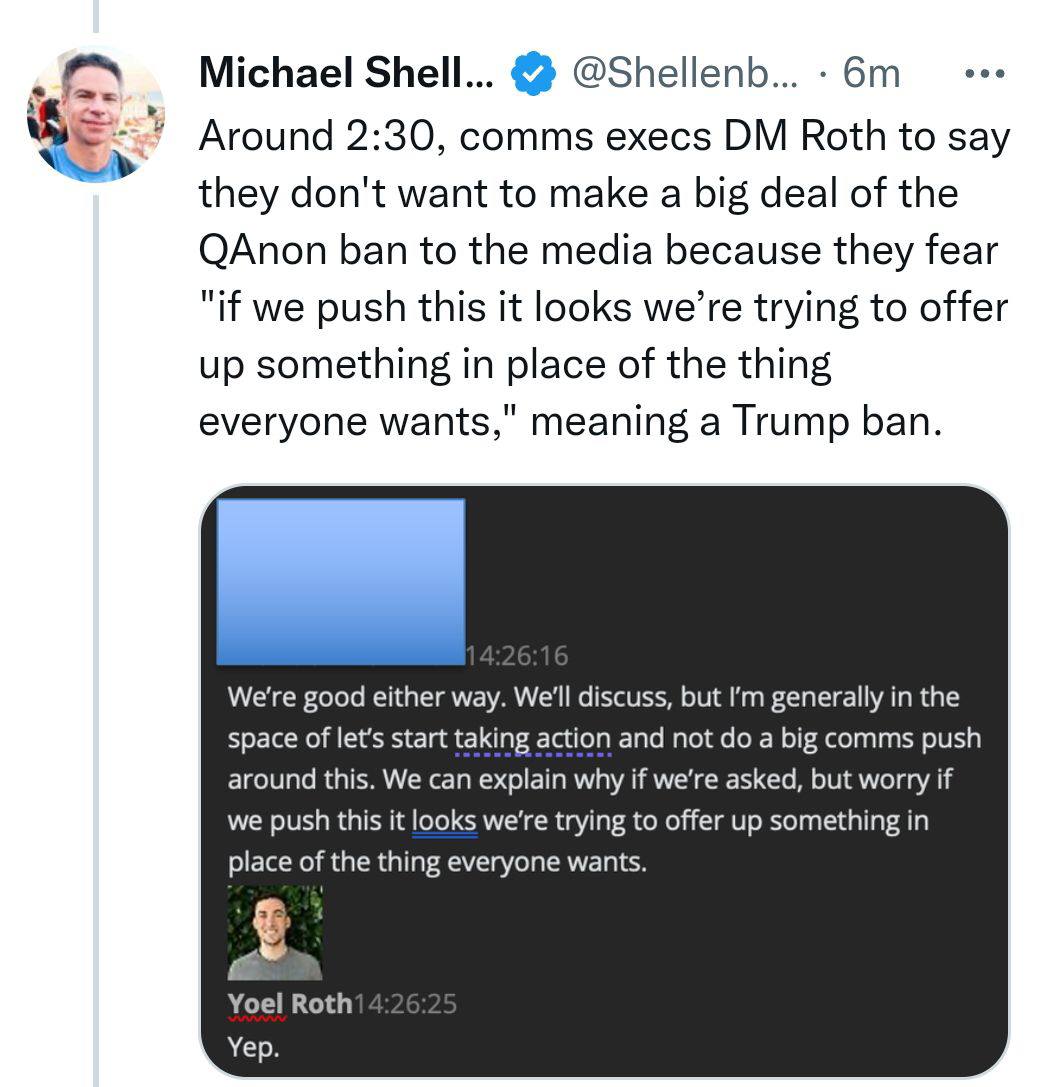This screenshot has height=1087, width=1059.
Task: Click the dotted-underlined "taking action" phrase
Action: coord(533,739)
